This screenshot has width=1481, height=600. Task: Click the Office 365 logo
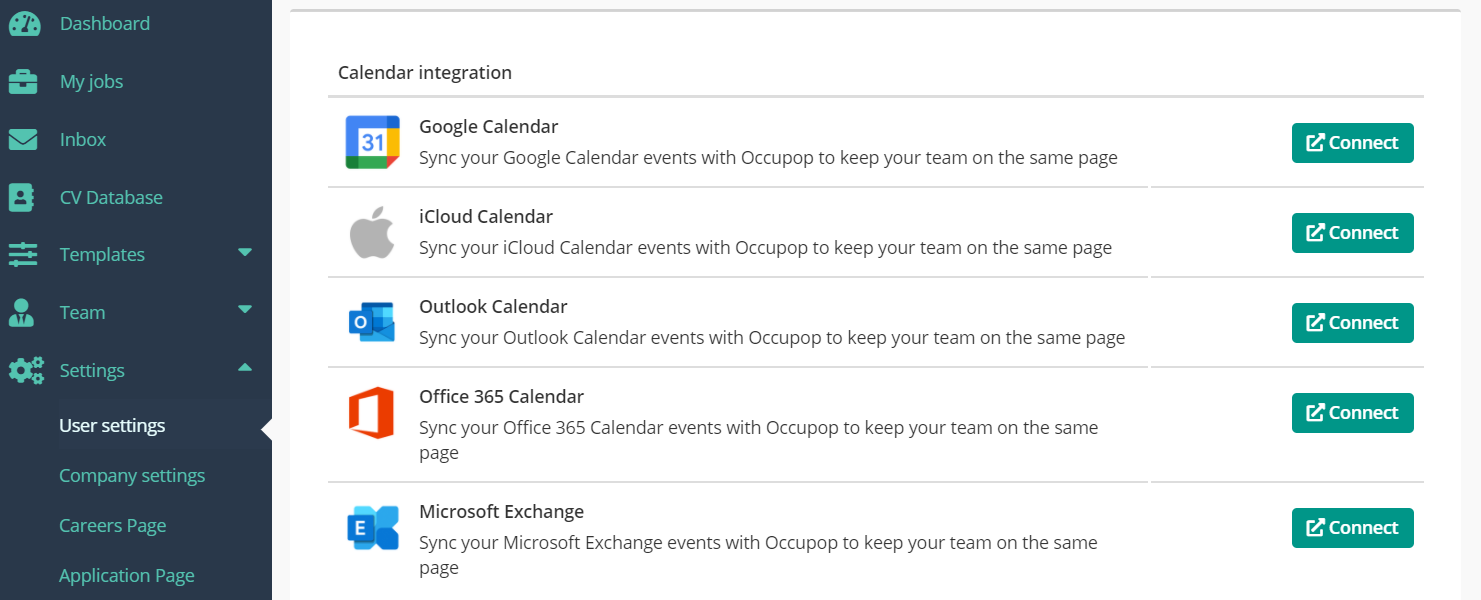(371, 411)
